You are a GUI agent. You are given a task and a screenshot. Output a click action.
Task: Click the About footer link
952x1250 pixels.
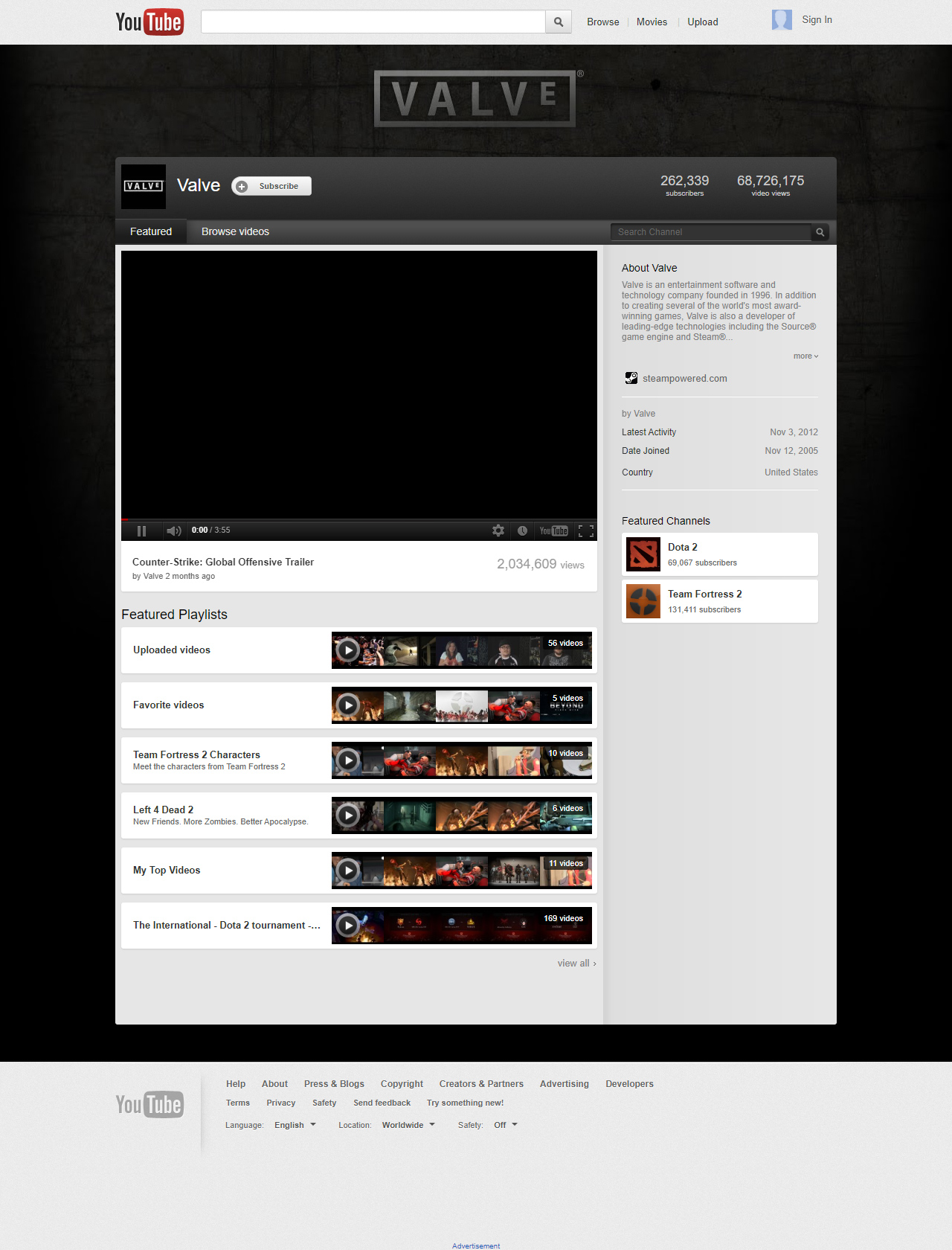274,1084
